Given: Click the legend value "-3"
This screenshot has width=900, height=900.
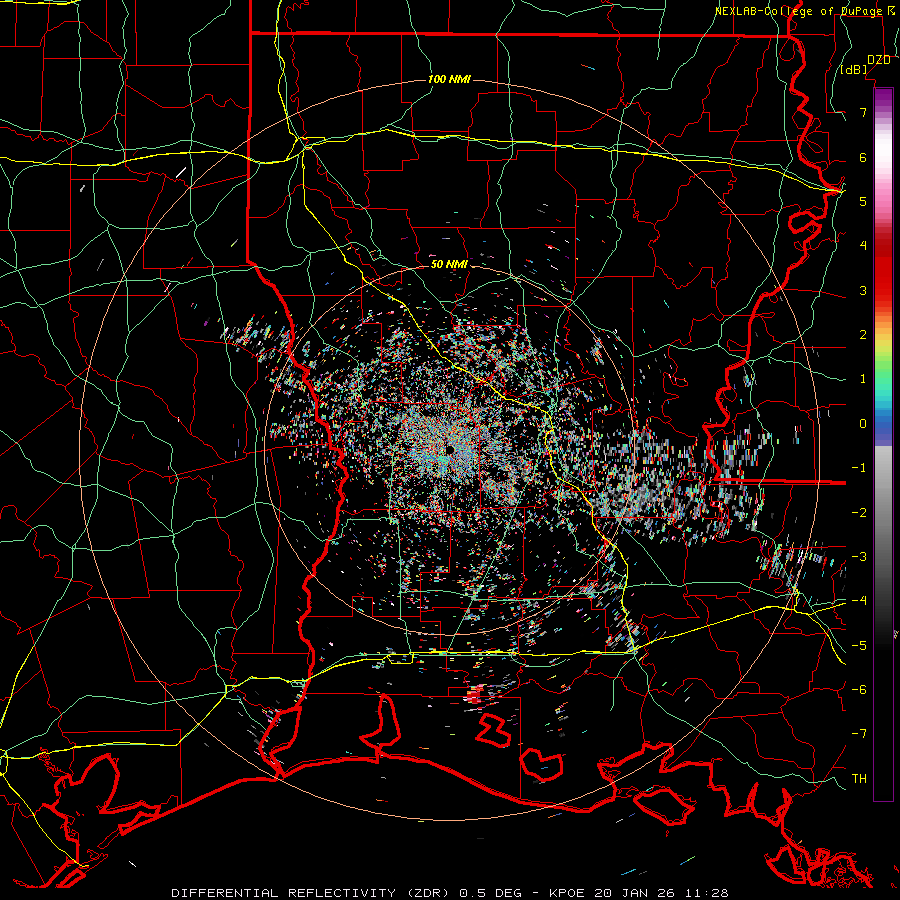Looking at the screenshot, I should coord(859,557).
